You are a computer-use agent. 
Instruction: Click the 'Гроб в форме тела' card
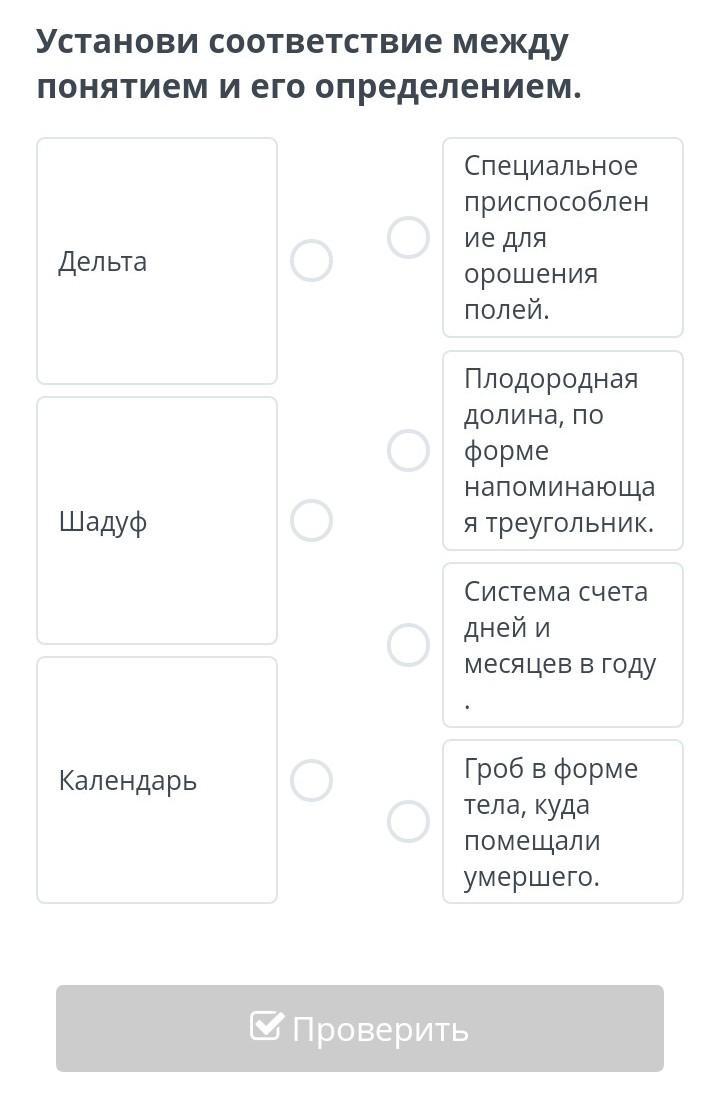click(x=563, y=822)
